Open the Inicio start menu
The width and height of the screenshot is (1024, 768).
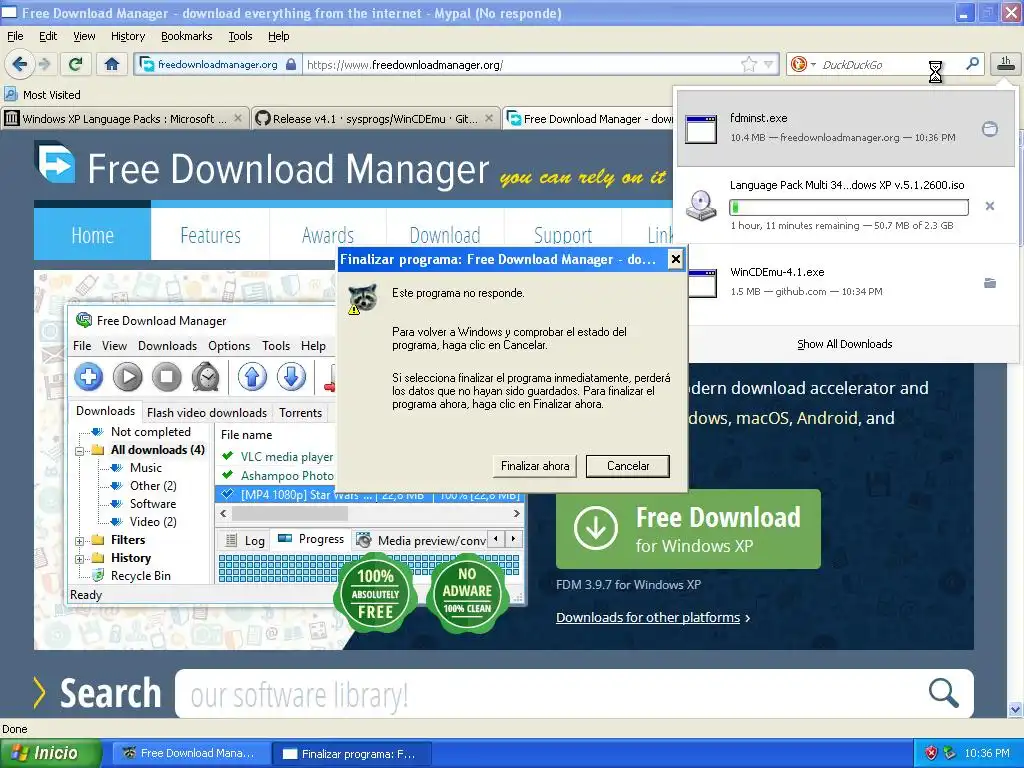coord(51,753)
